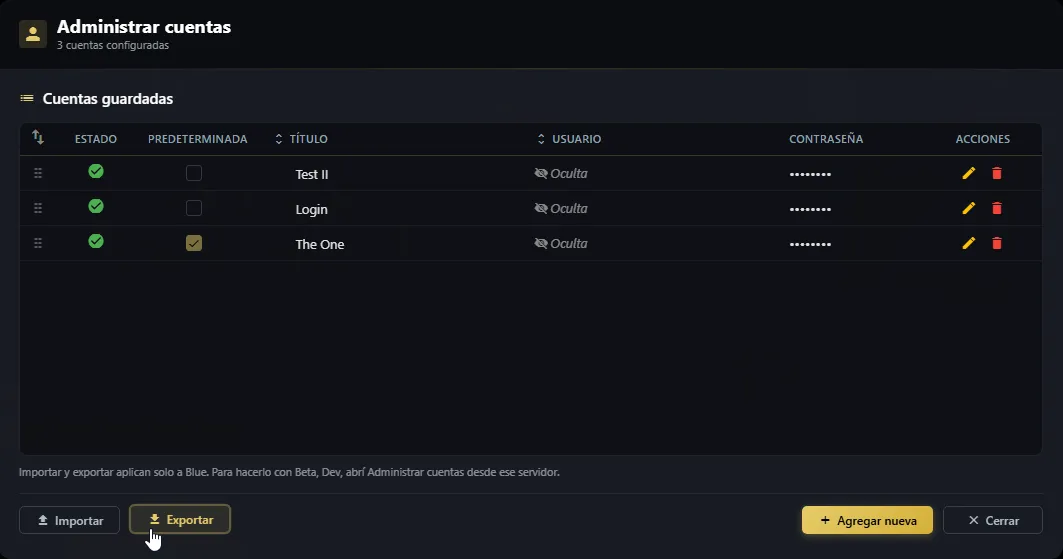The height and width of the screenshot is (559, 1063).
Task: Delete the Login account
Action: coord(997,208)
